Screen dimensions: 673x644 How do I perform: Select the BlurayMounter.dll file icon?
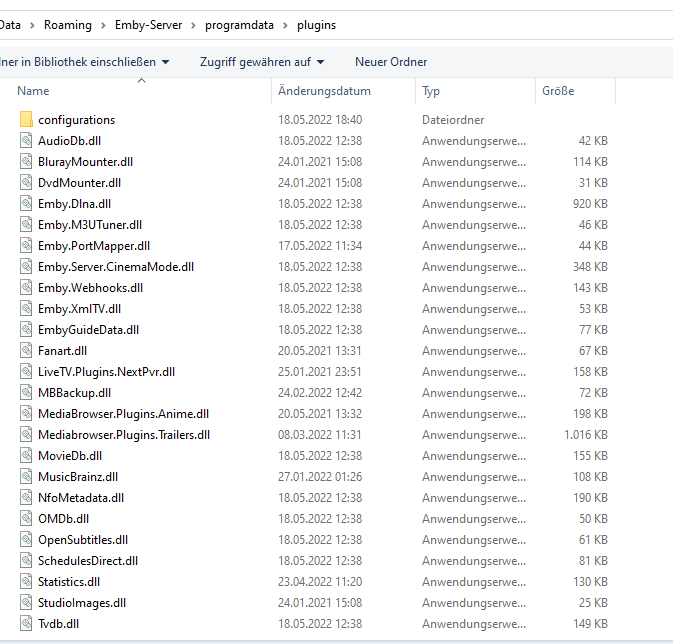[x=26, y=161]
